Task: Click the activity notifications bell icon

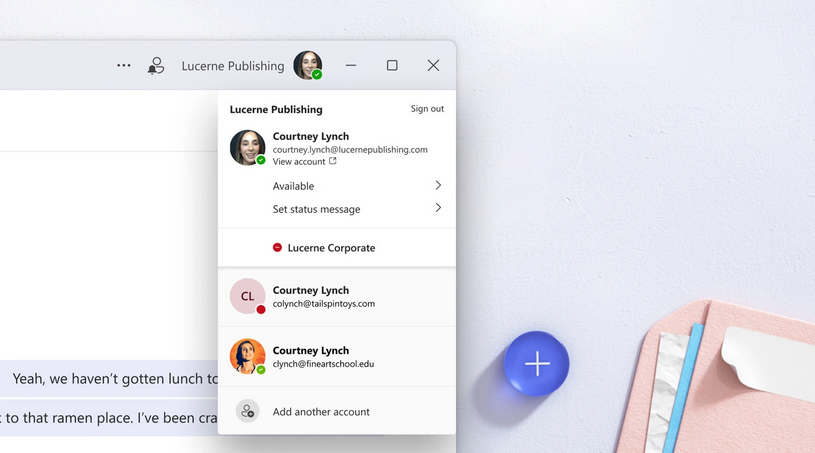Action: 155,66
